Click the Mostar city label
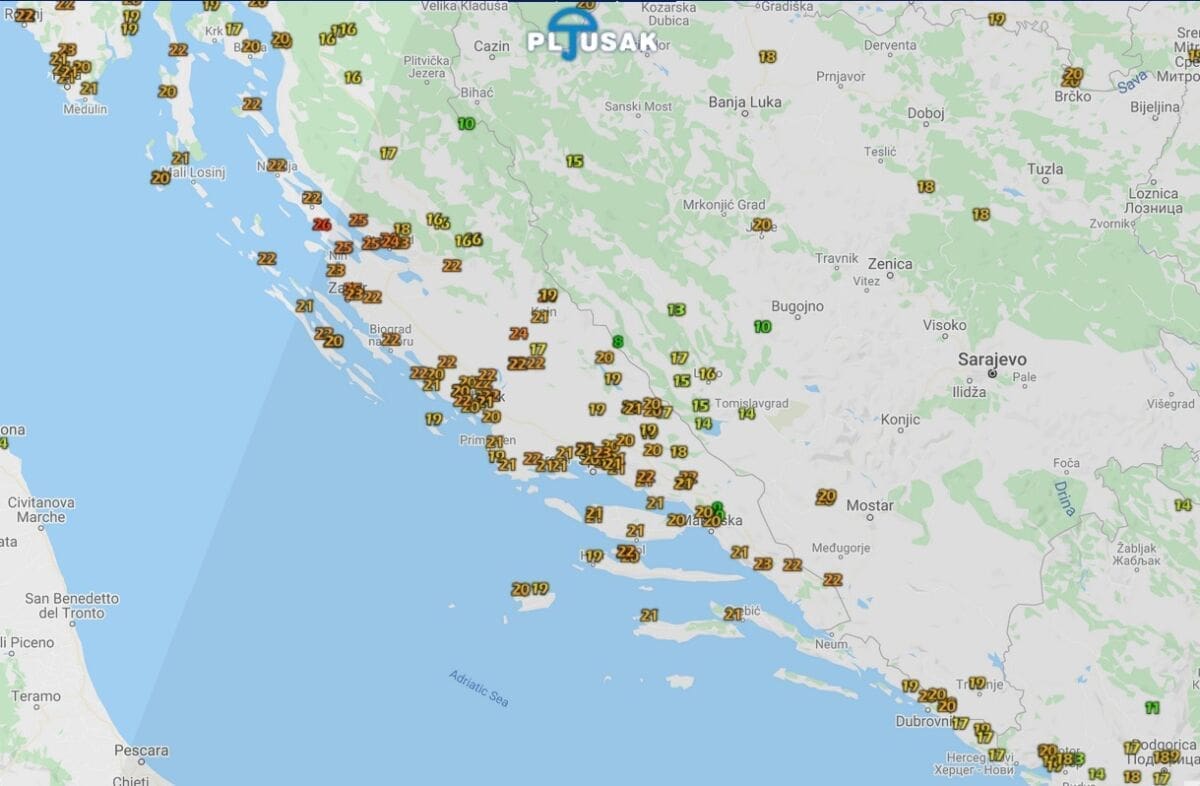The width and height of the screenshot is (1200, 786). pos(869,506)
